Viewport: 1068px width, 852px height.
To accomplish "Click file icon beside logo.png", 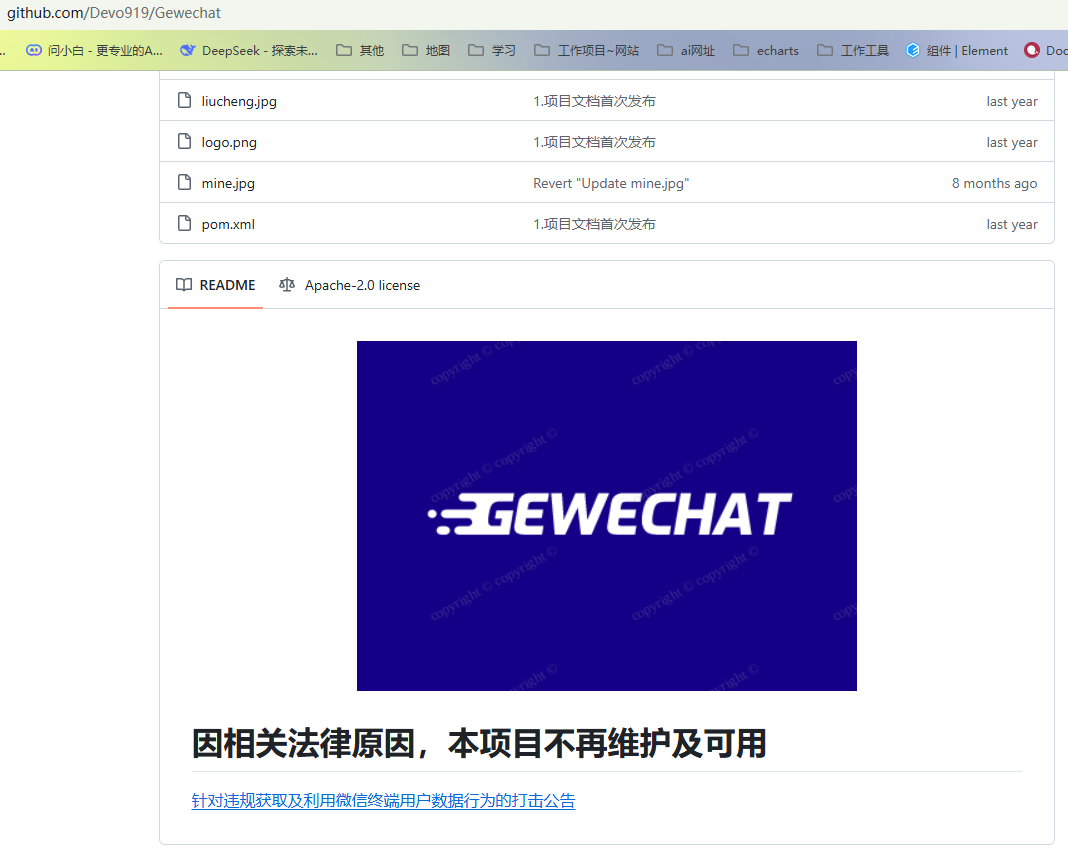I will [185, 142].
